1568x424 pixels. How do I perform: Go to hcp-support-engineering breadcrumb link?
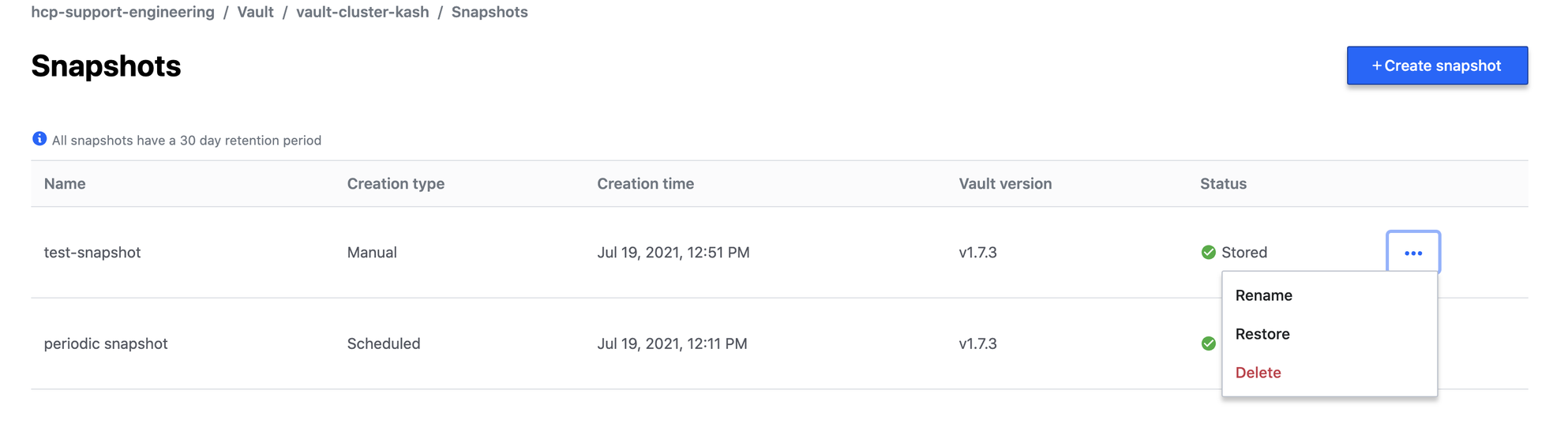click(x=122, y=12)
